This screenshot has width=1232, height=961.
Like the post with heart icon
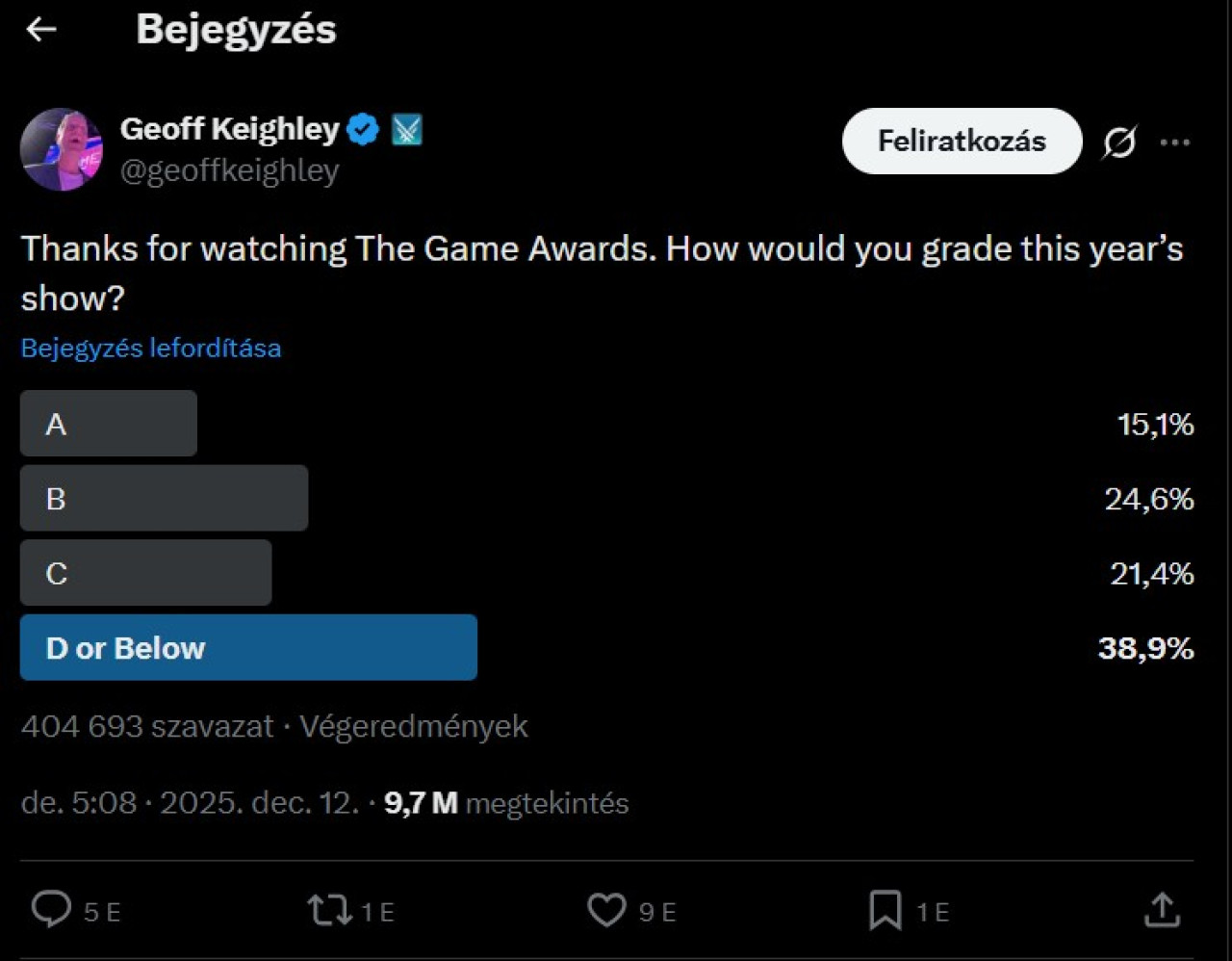point(606,910)
